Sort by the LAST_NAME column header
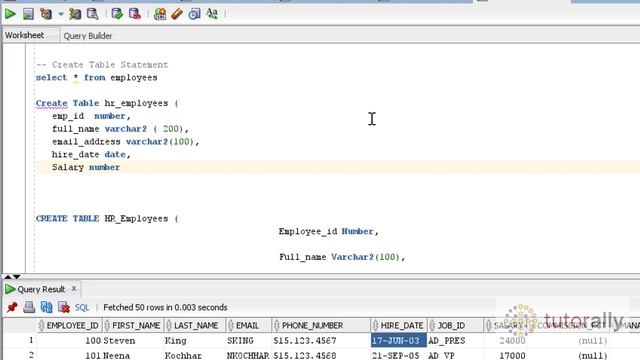This screenshot has width=640, height=360. click(x=194, y=326)
